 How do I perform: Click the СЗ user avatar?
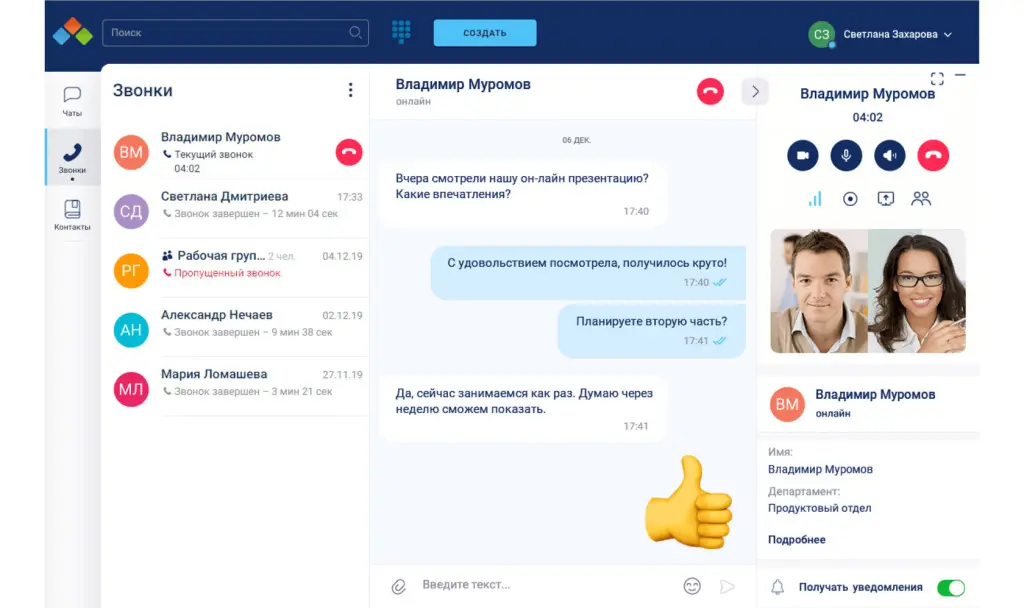tap(821, 34)
